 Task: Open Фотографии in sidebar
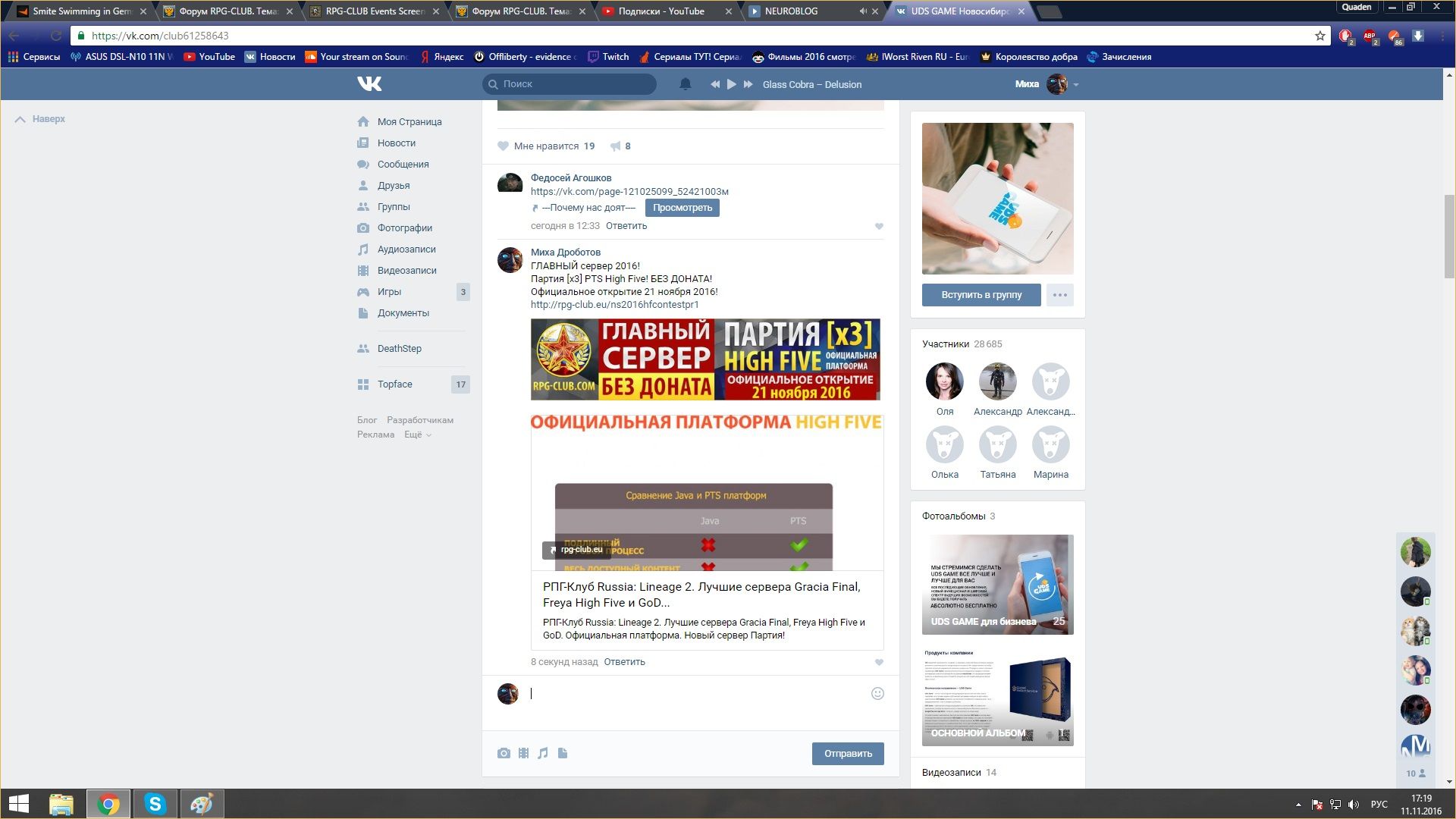(x=405, y=227)
